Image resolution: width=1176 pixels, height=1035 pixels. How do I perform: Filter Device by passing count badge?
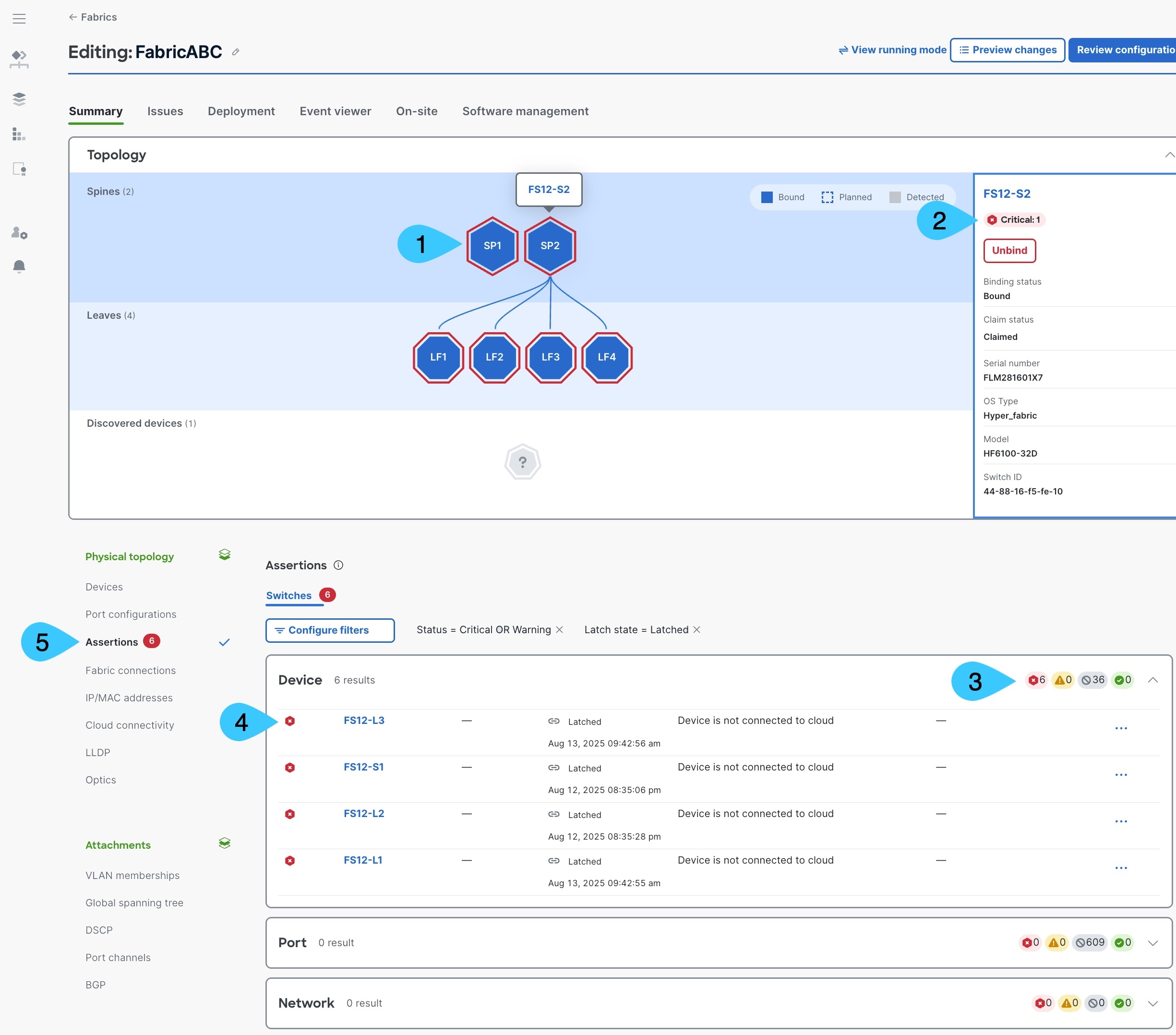(x=1123, y=680)
